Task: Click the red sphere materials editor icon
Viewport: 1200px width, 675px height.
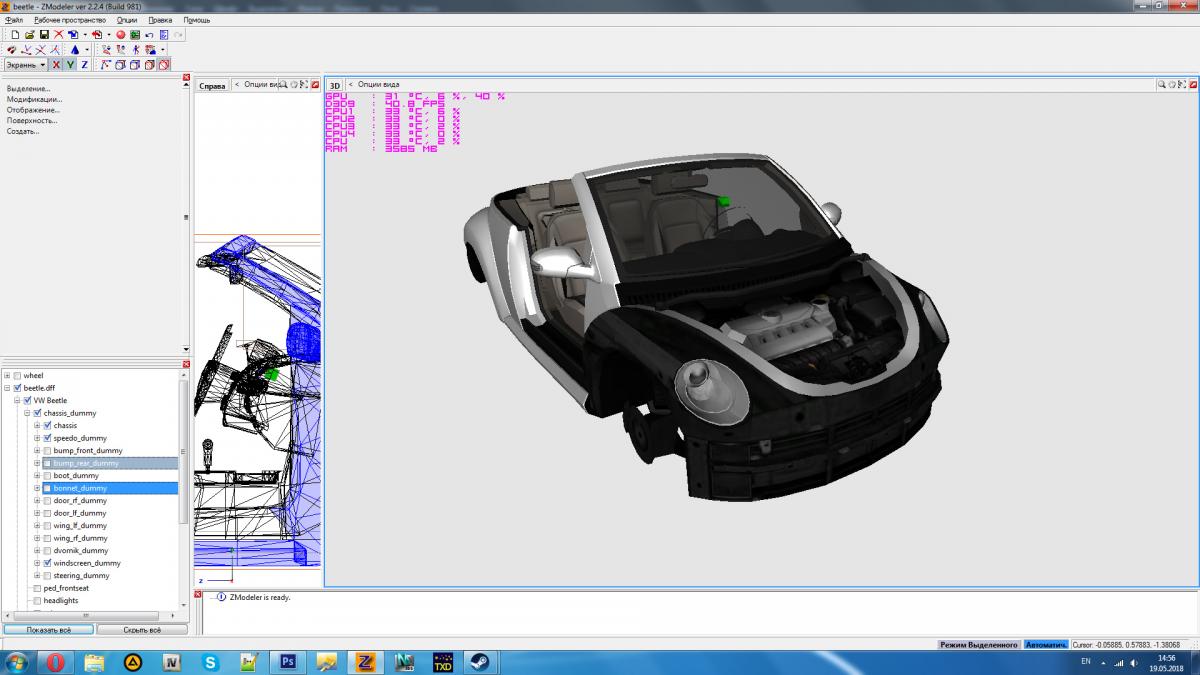Action: pos(120,34)
